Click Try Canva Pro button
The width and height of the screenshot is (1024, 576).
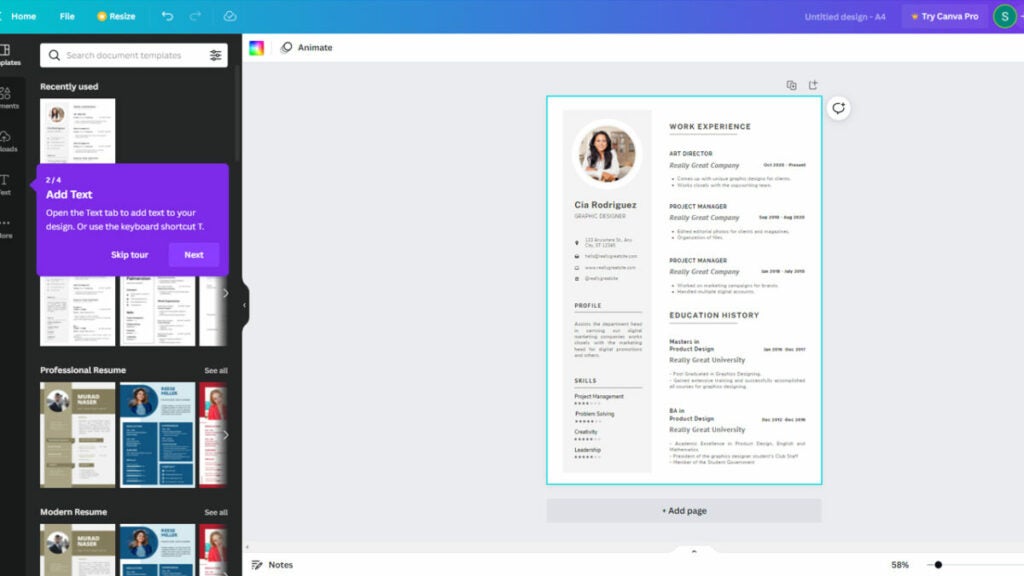click(944, 16)
